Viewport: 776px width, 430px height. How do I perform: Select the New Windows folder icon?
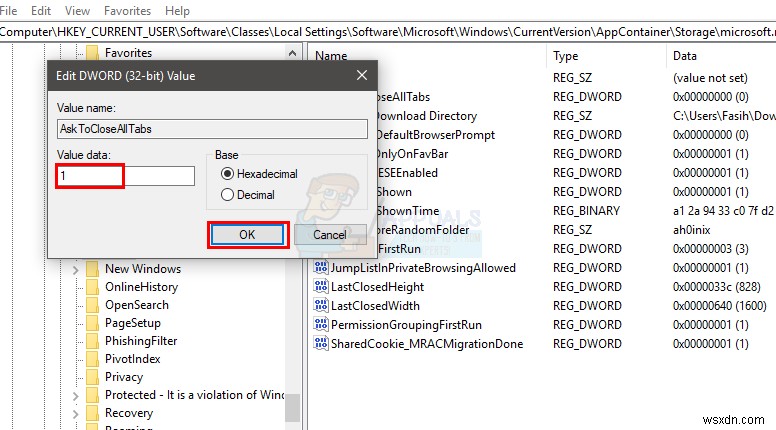point(92,269)
